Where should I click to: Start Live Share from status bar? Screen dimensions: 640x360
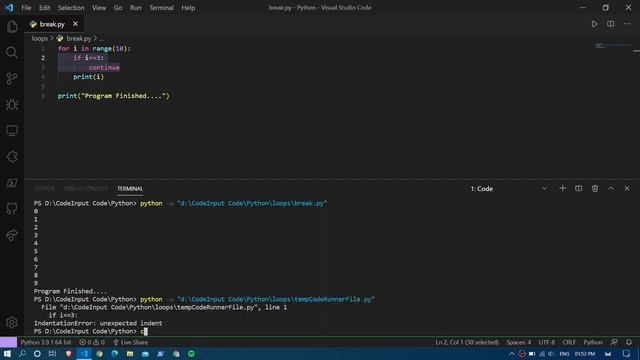click(131, 342)
